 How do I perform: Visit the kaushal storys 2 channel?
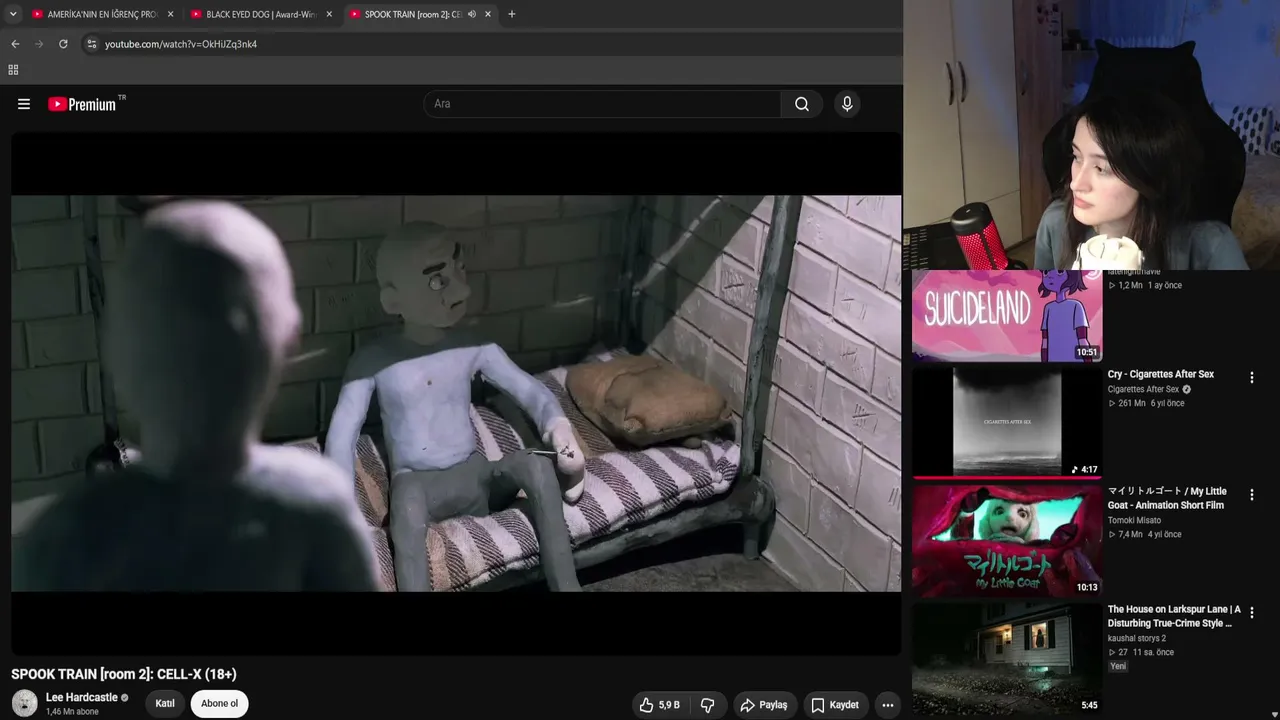click(x=1137, y=638)
